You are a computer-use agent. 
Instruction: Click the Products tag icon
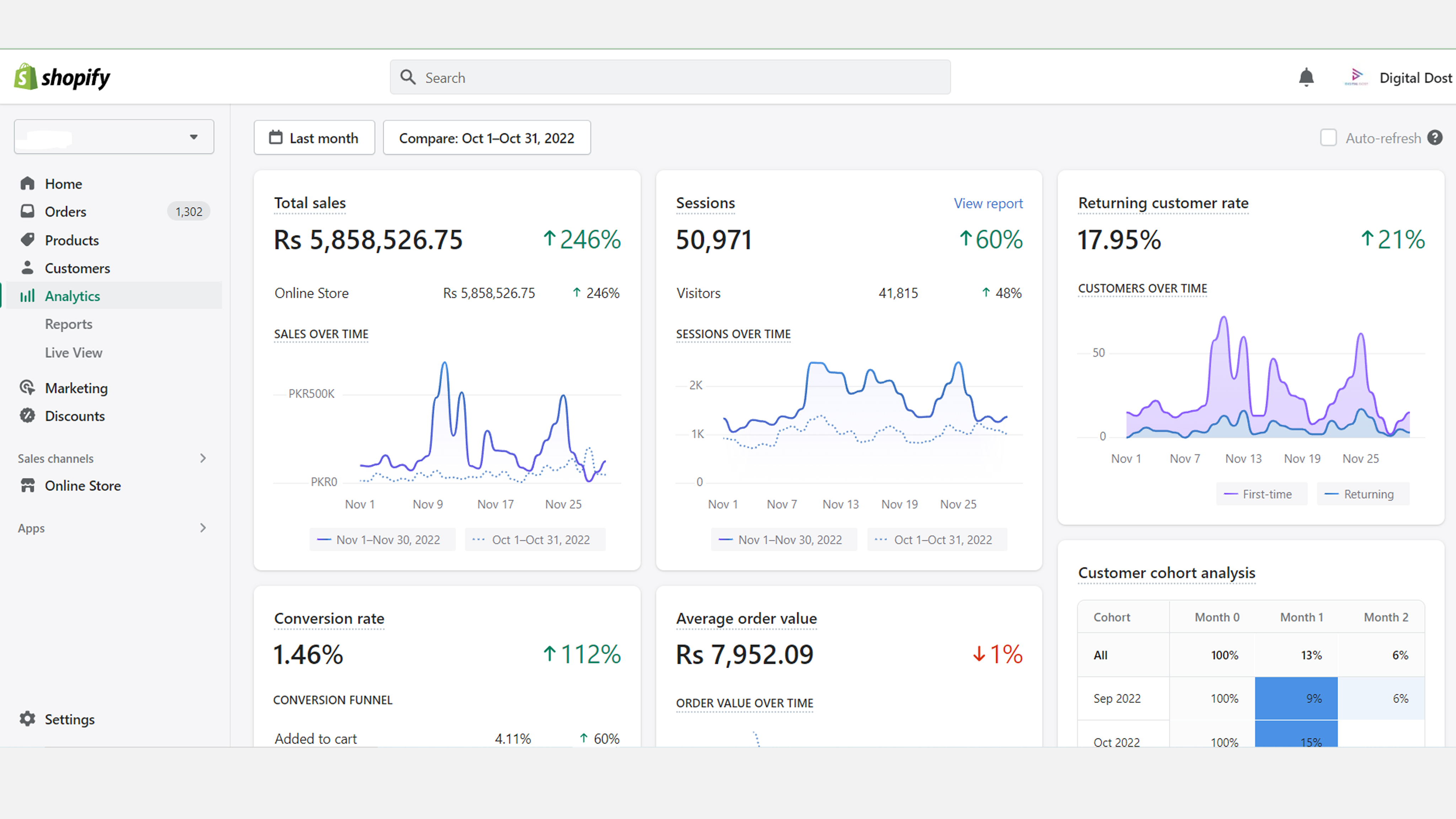coord(27,240)
